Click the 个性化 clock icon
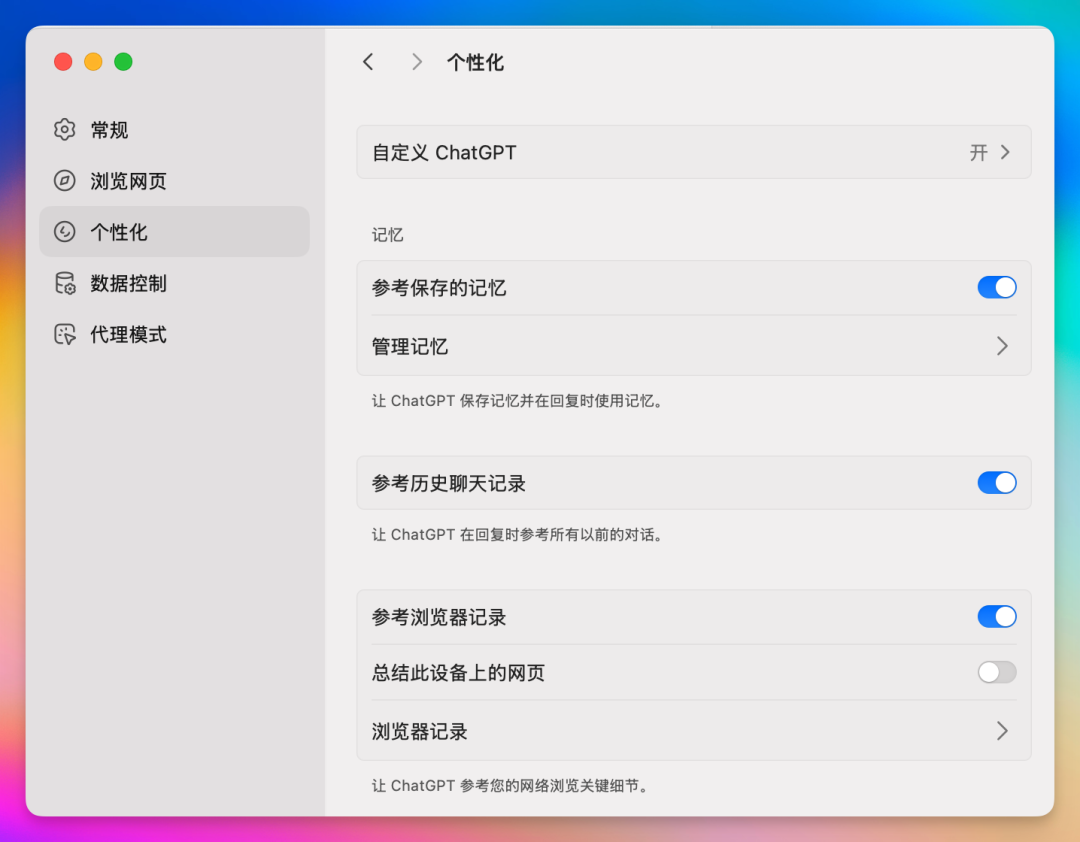Image resolution: width=1080 pixels, height=842 pixels. (63, 231)
